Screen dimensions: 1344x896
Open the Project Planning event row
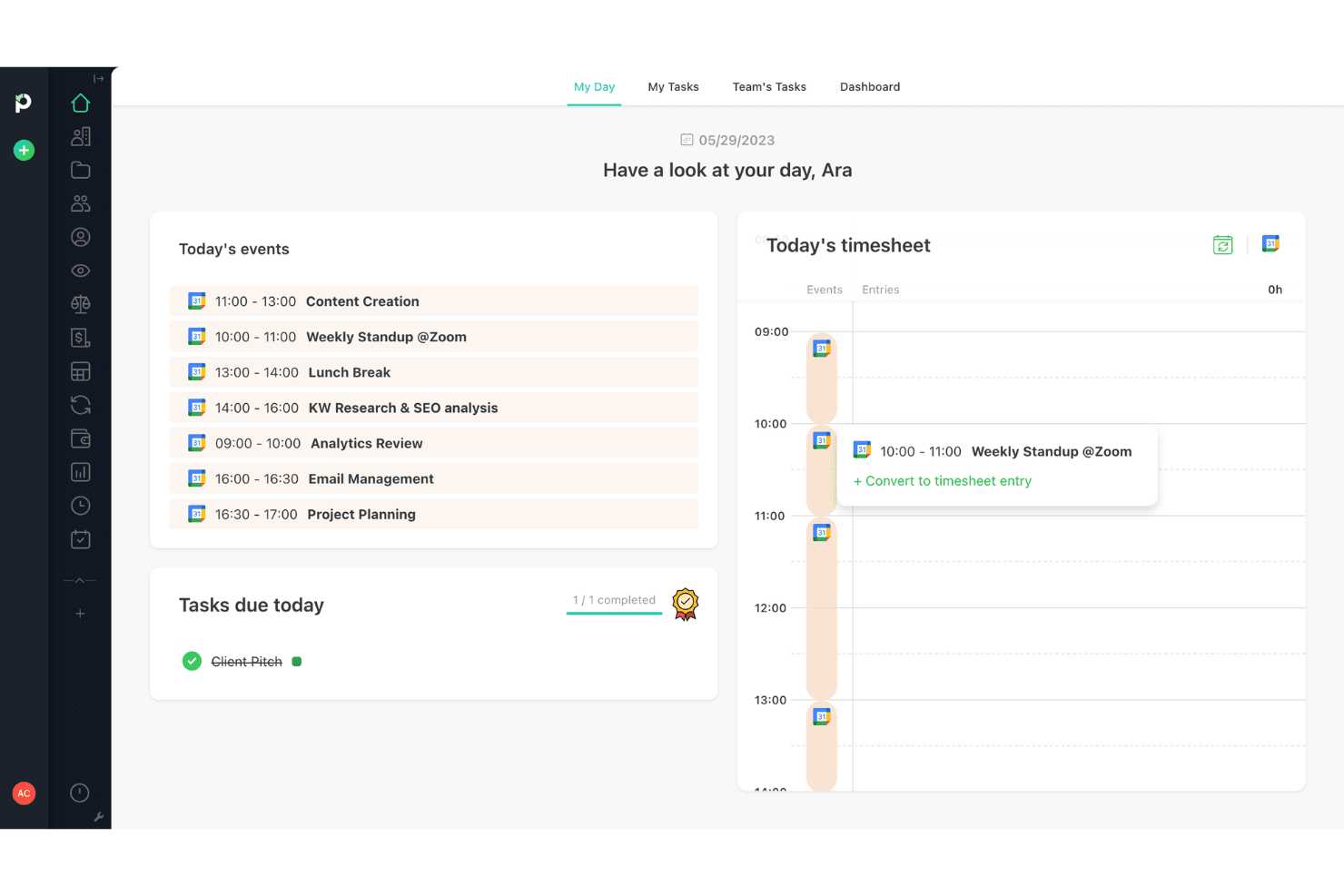tap(434, 514)
